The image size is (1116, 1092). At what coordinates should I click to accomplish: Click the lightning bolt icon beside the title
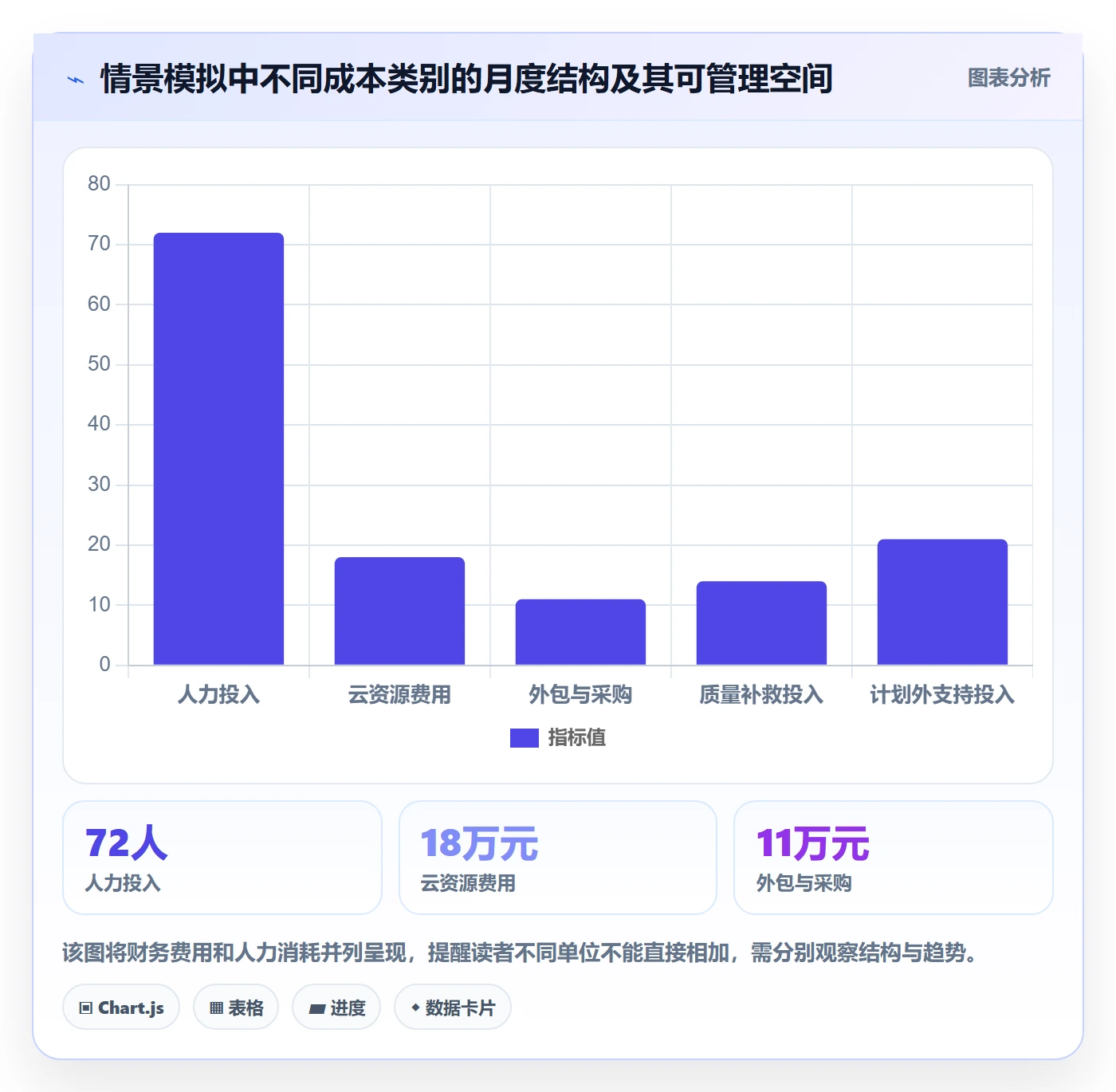76,80
